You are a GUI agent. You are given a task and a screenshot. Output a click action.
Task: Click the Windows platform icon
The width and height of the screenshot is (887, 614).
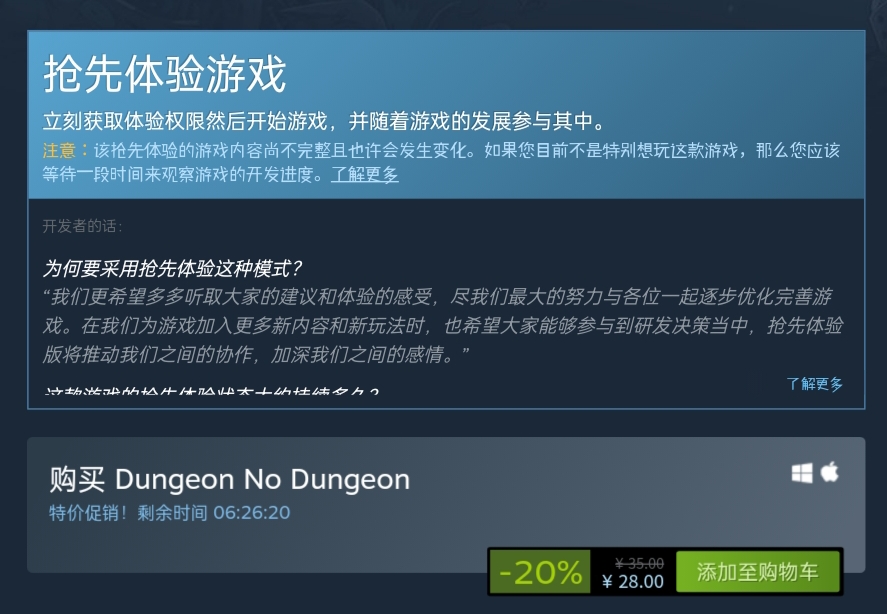click(802, 473)
